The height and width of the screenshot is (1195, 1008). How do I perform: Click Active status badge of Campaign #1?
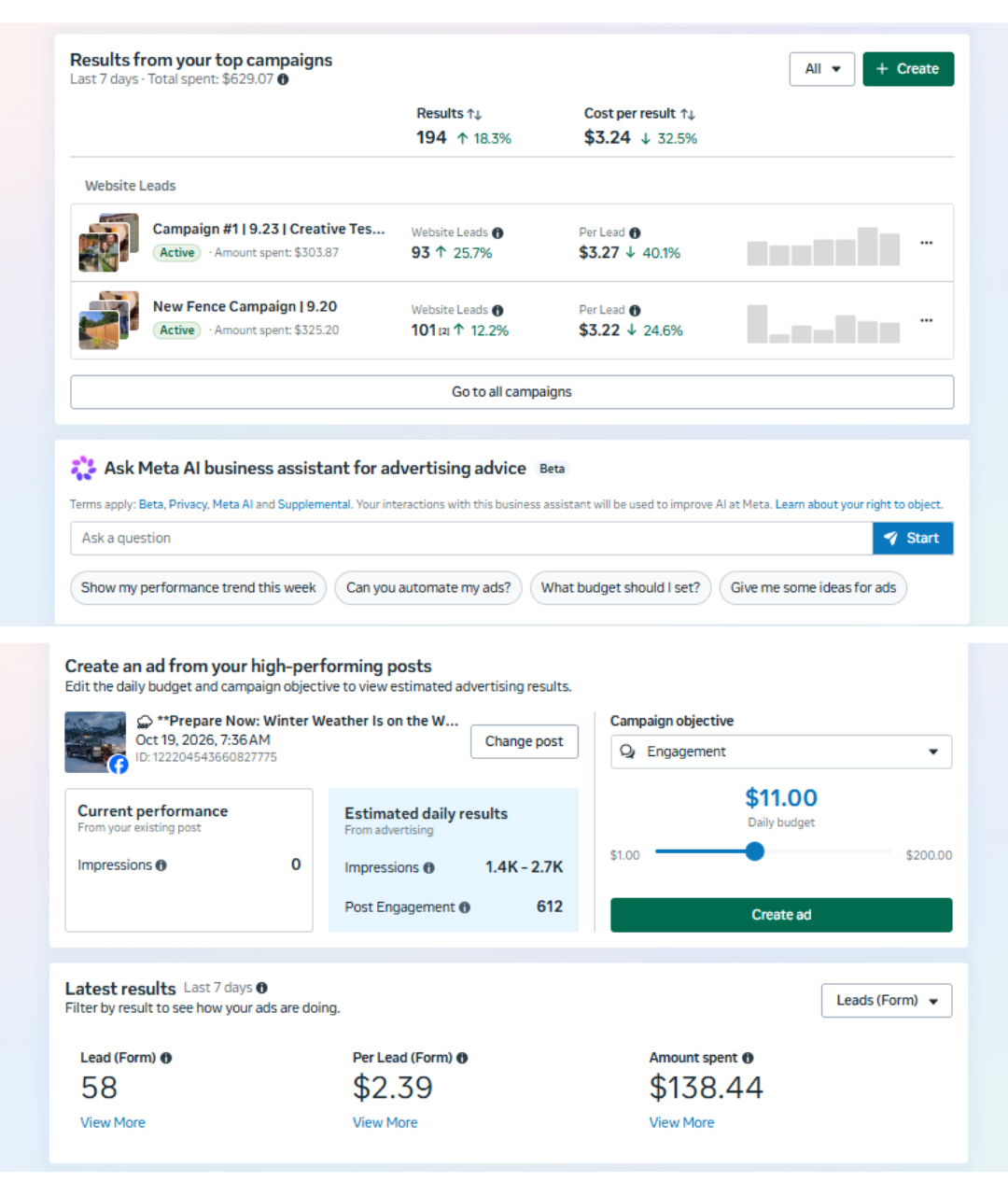coord(177,253)
